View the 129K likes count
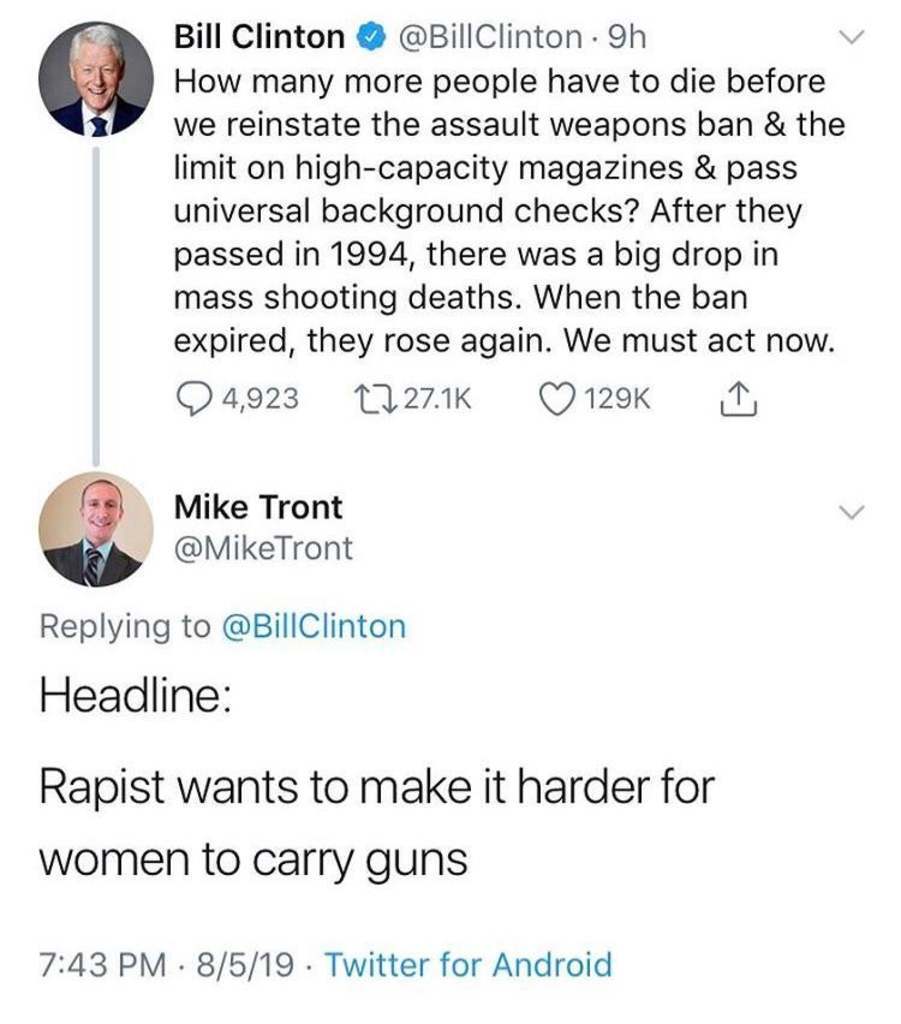The image size is (901, 1024). tap(617, 399)
